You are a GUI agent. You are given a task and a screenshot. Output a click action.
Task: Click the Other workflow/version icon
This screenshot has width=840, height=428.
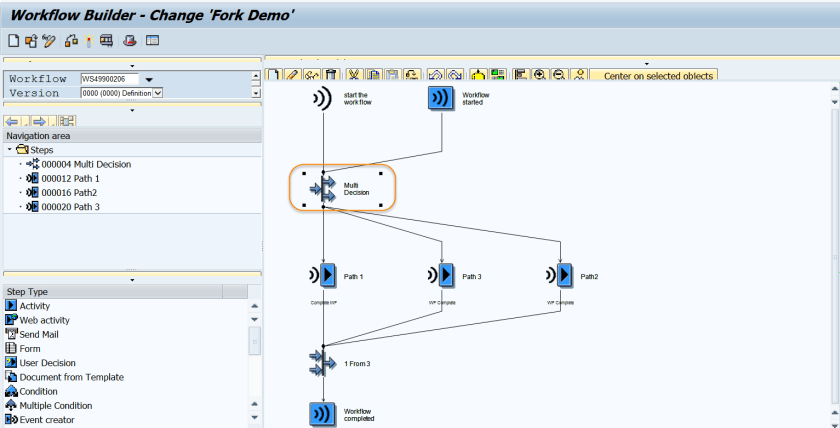(31, 41)
